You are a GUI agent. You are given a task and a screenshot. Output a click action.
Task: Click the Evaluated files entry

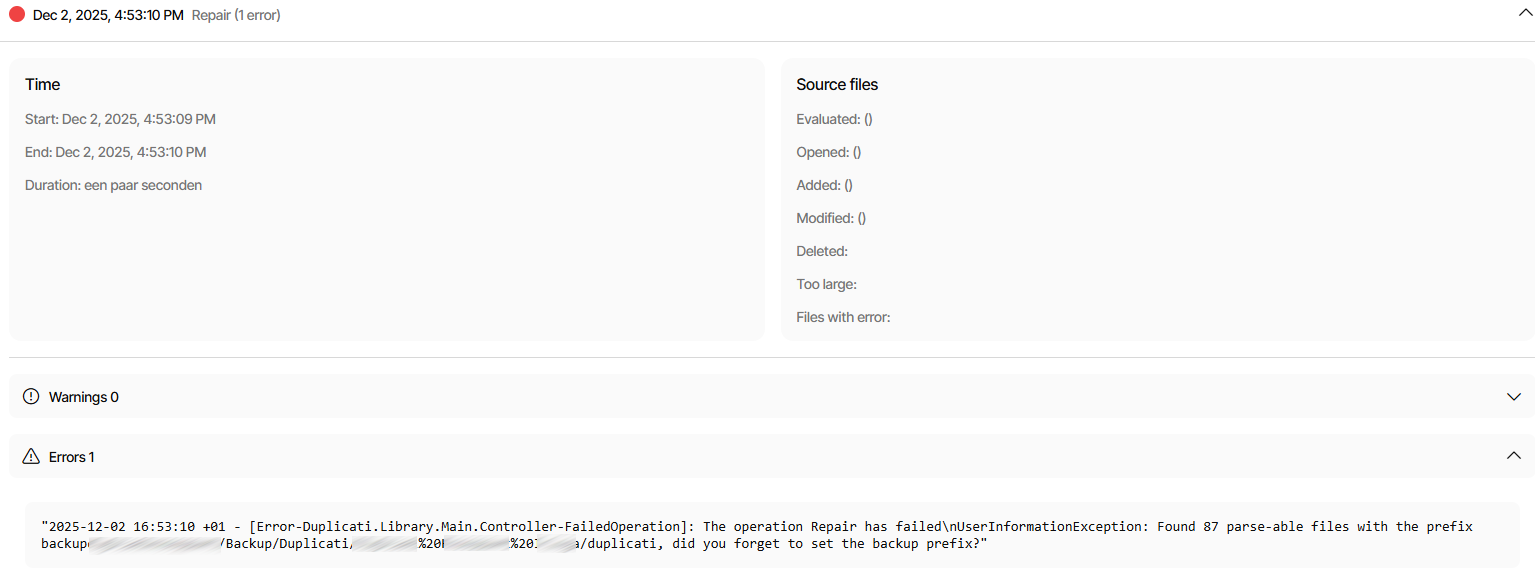click(x=834, y=119)
